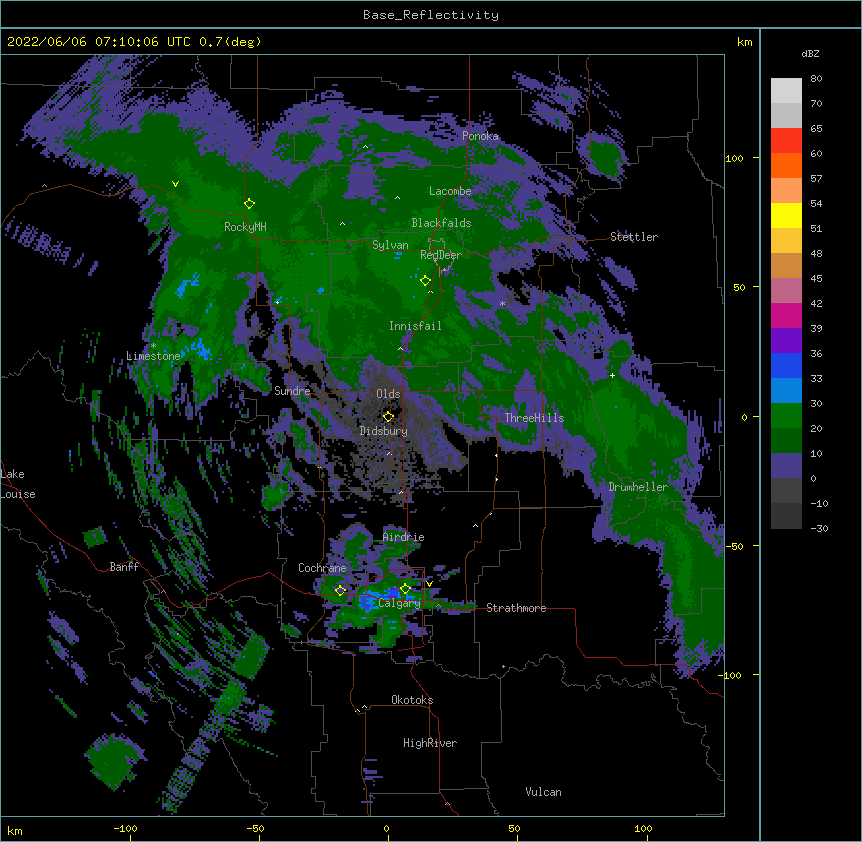Click the Limestone label

[153, 356]
